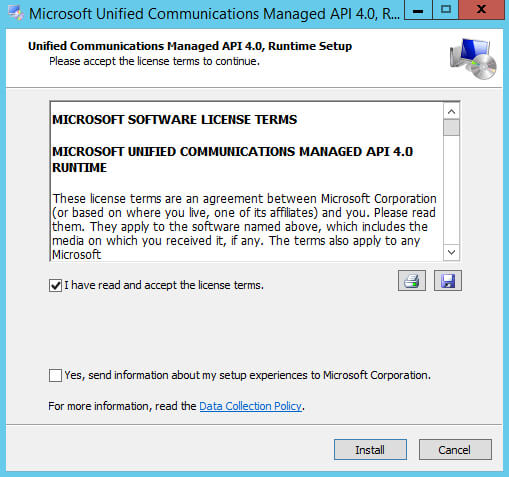Click the setup computer and disc graphic

pos(473,59)
